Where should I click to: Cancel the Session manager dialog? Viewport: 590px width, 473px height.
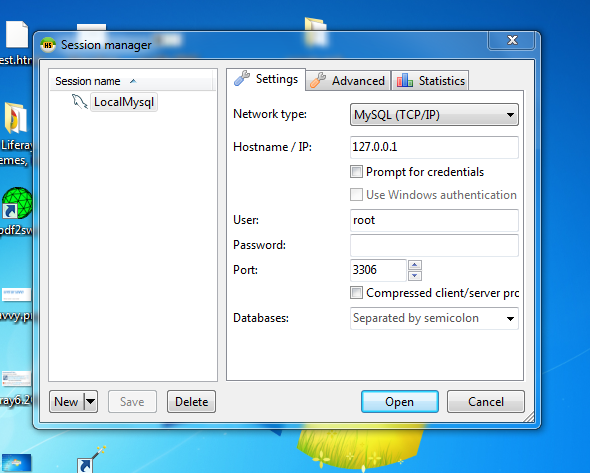coord(486,402)
